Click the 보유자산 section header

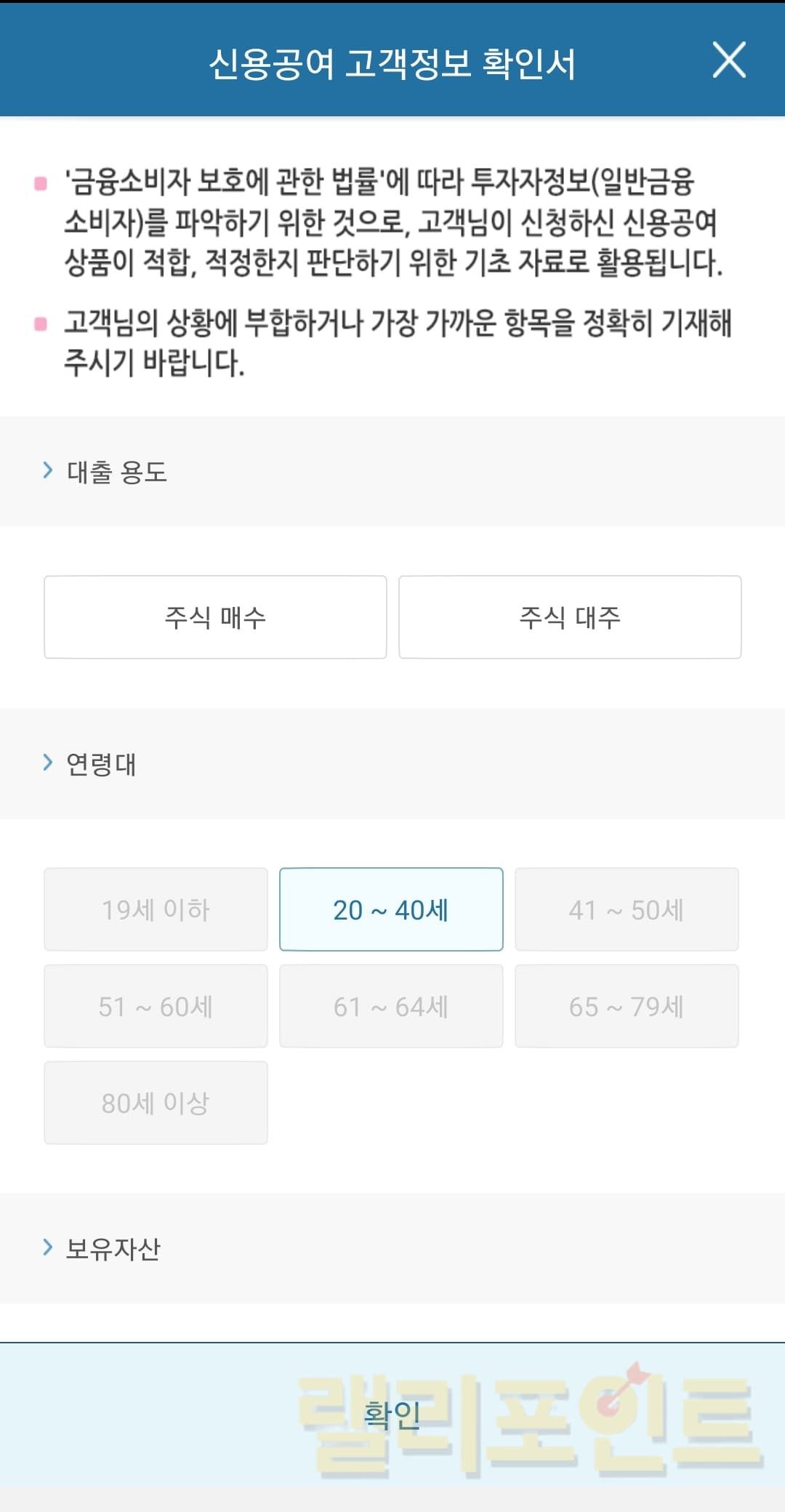click(x=113, y=1249)
